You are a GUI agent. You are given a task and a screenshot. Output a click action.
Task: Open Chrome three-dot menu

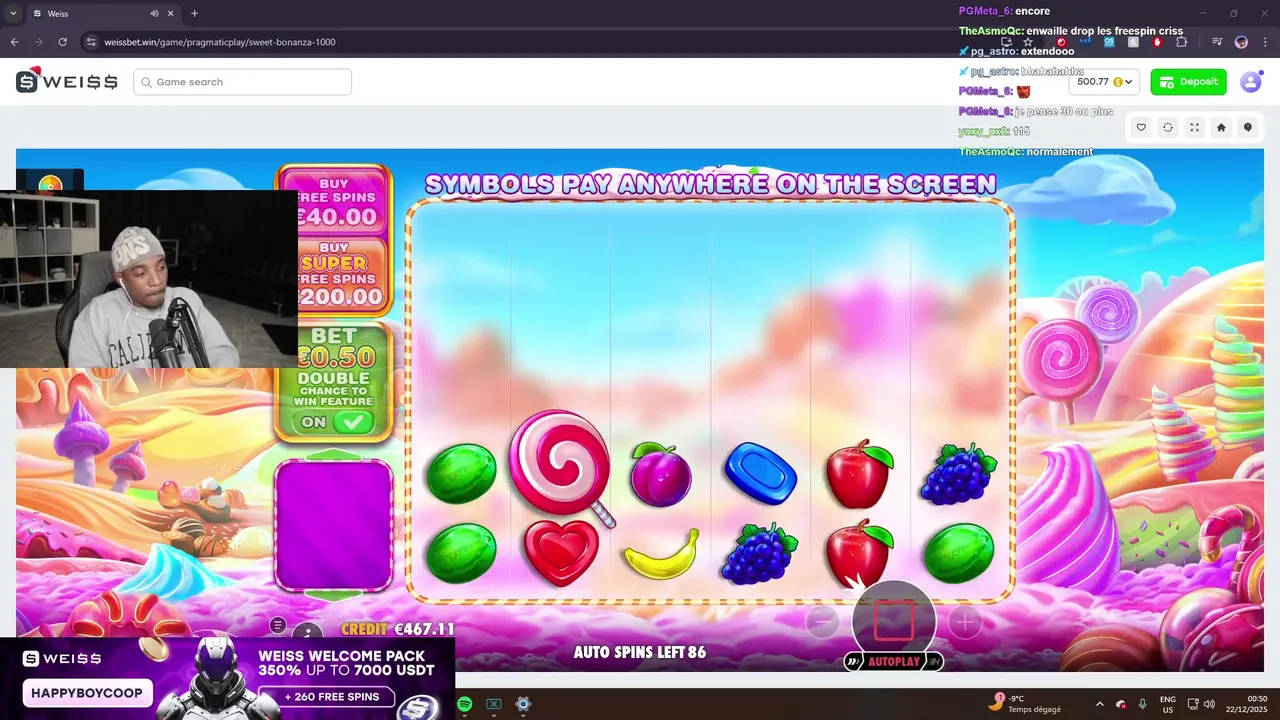(1264, 42)
